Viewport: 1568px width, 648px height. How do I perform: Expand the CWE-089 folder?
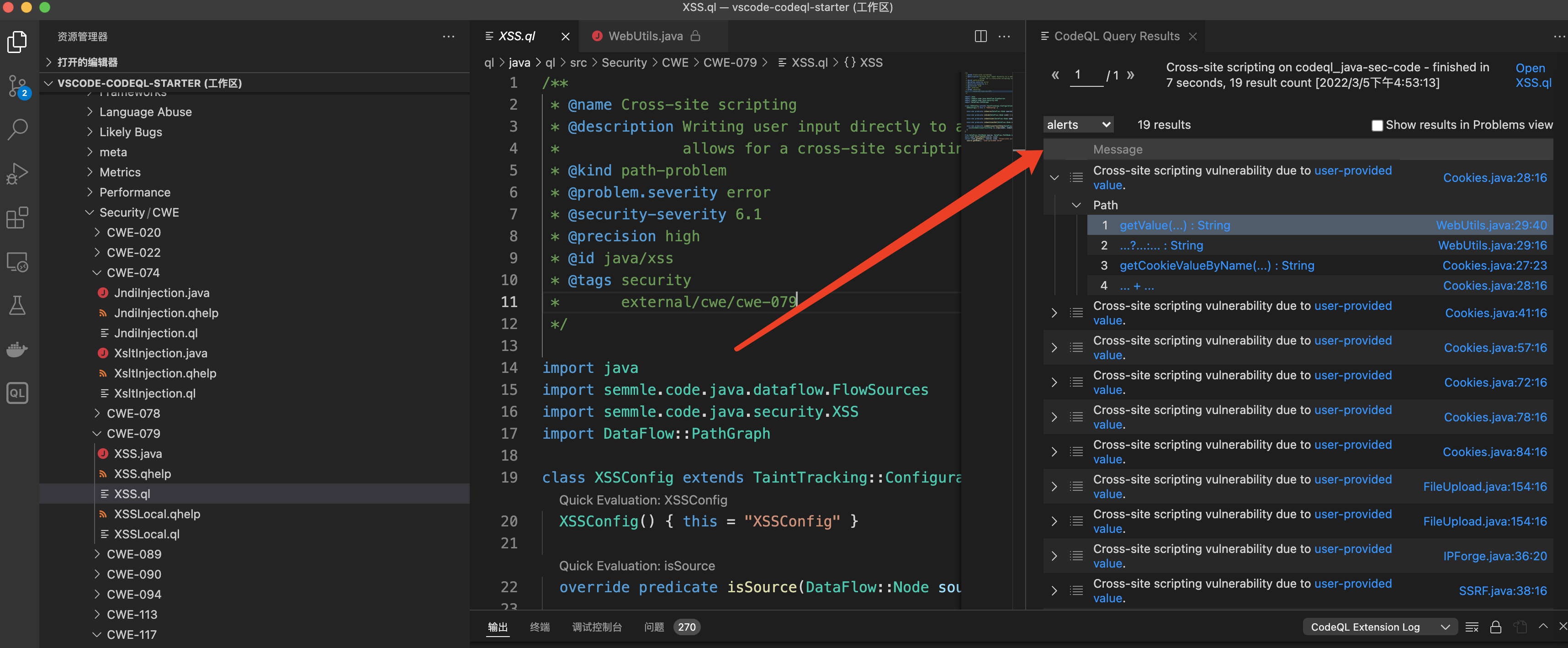133,554
